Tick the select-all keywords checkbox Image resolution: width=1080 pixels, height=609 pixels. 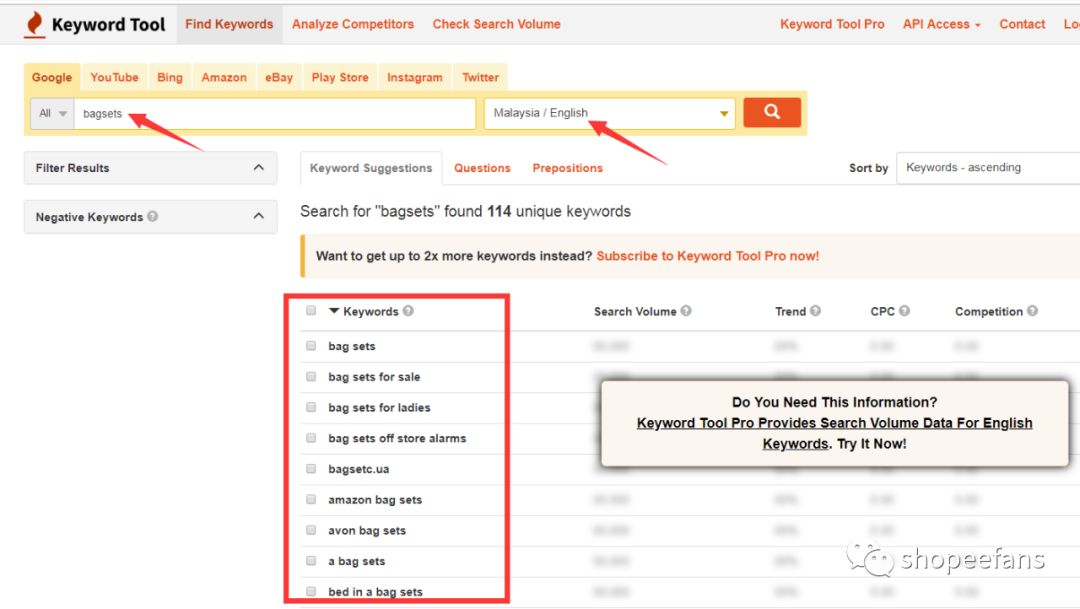311,311
